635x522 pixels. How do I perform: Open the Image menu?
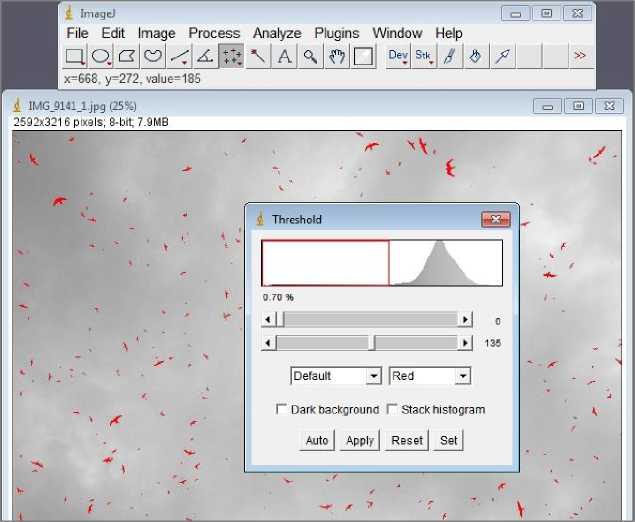click(x=156, y=33)
